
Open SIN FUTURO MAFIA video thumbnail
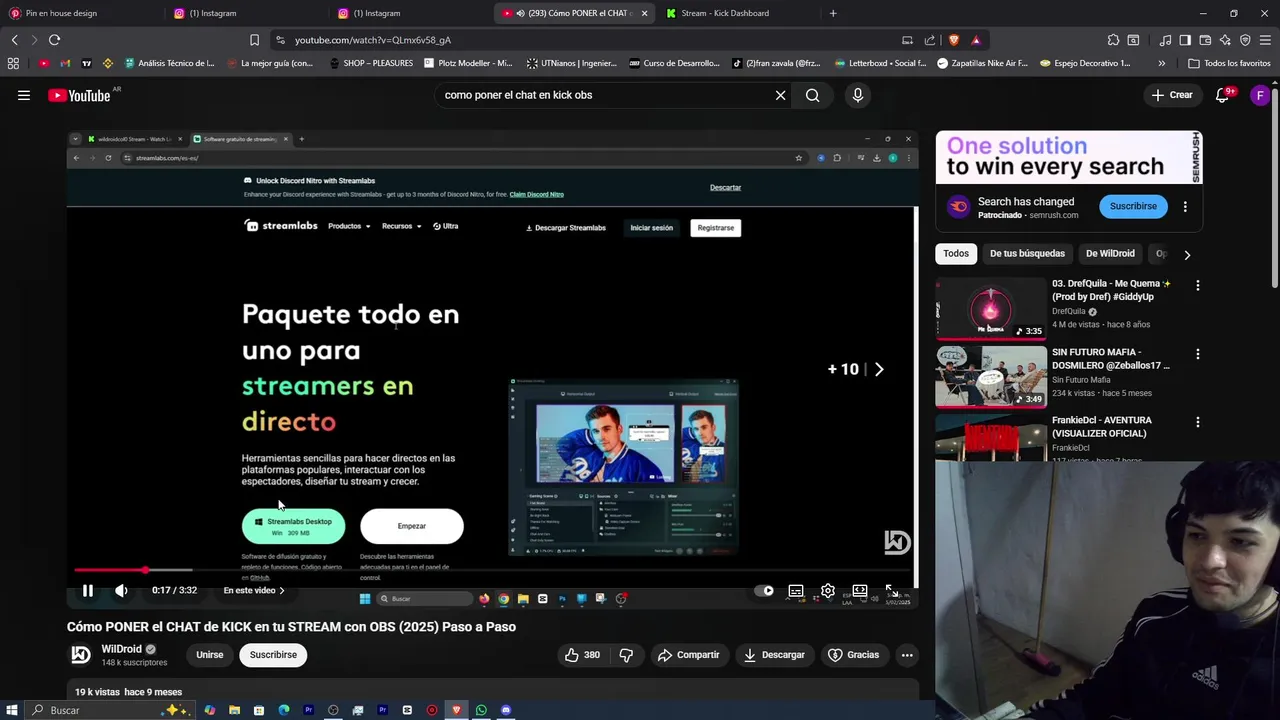(991, 377)
